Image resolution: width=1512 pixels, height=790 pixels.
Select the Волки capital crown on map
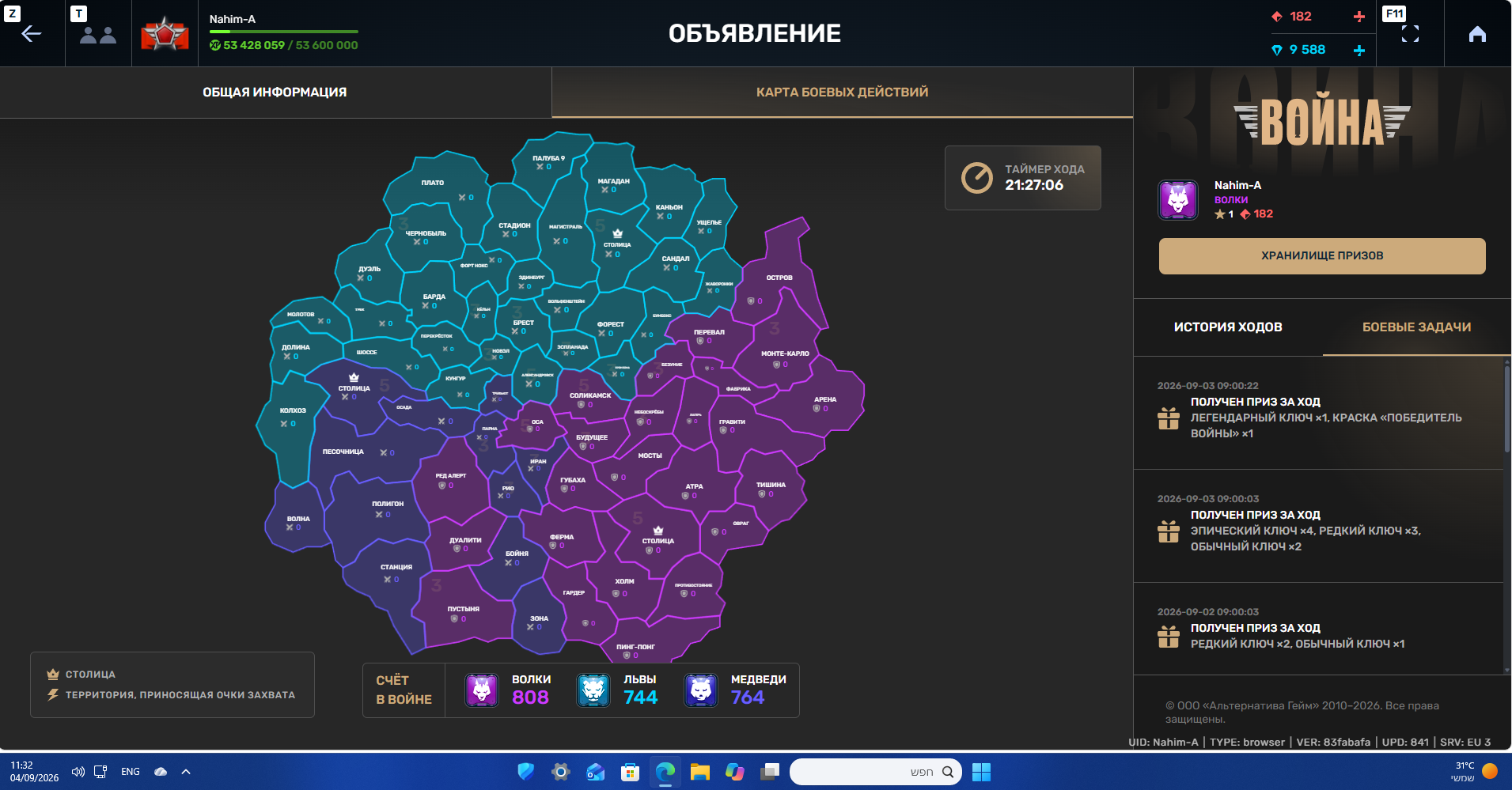[x=658, y=530]
